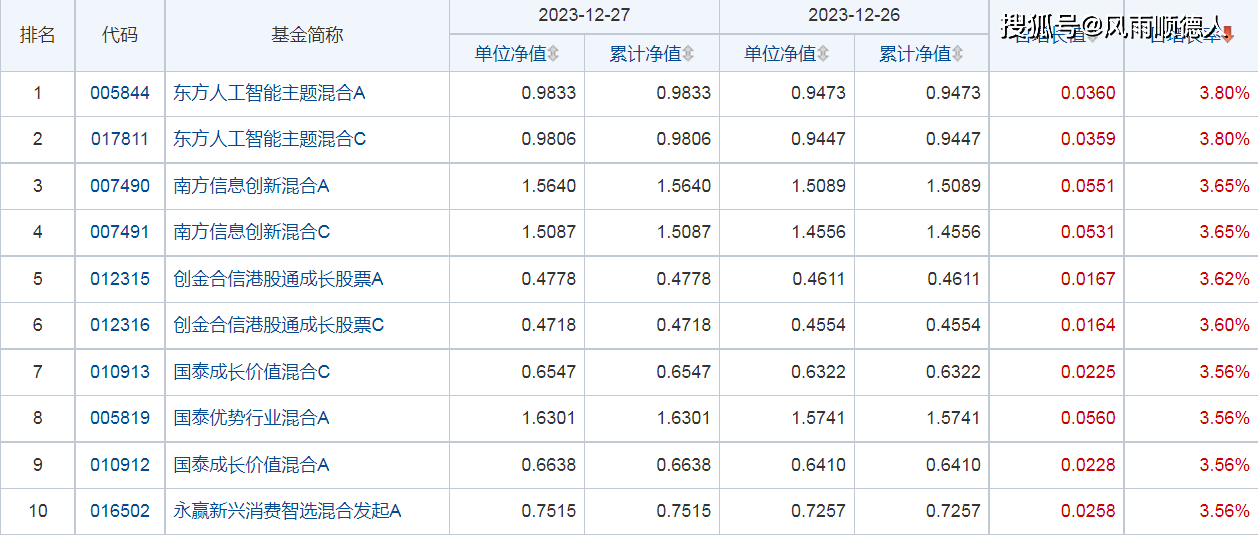Screen dimensions: 1258x535
Task: Open 创金合信港股通成长股票C fund page
Action: click(279, 325)
